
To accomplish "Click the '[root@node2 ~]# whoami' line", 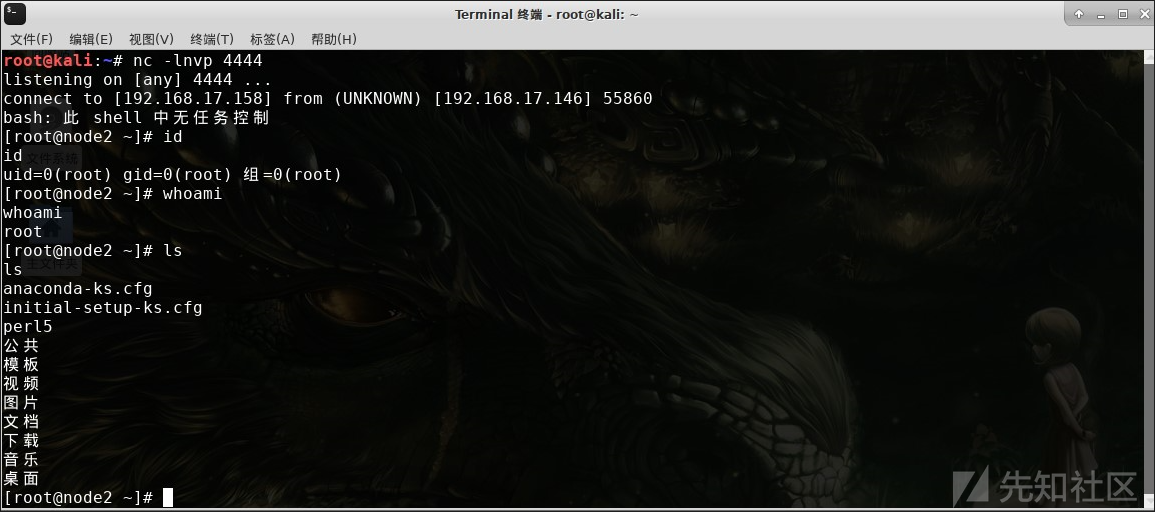I will (113, 194).
